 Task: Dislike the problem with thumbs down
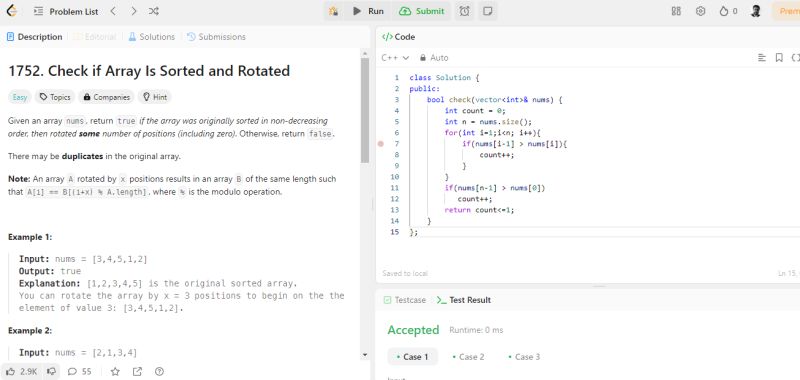(52, 371)
